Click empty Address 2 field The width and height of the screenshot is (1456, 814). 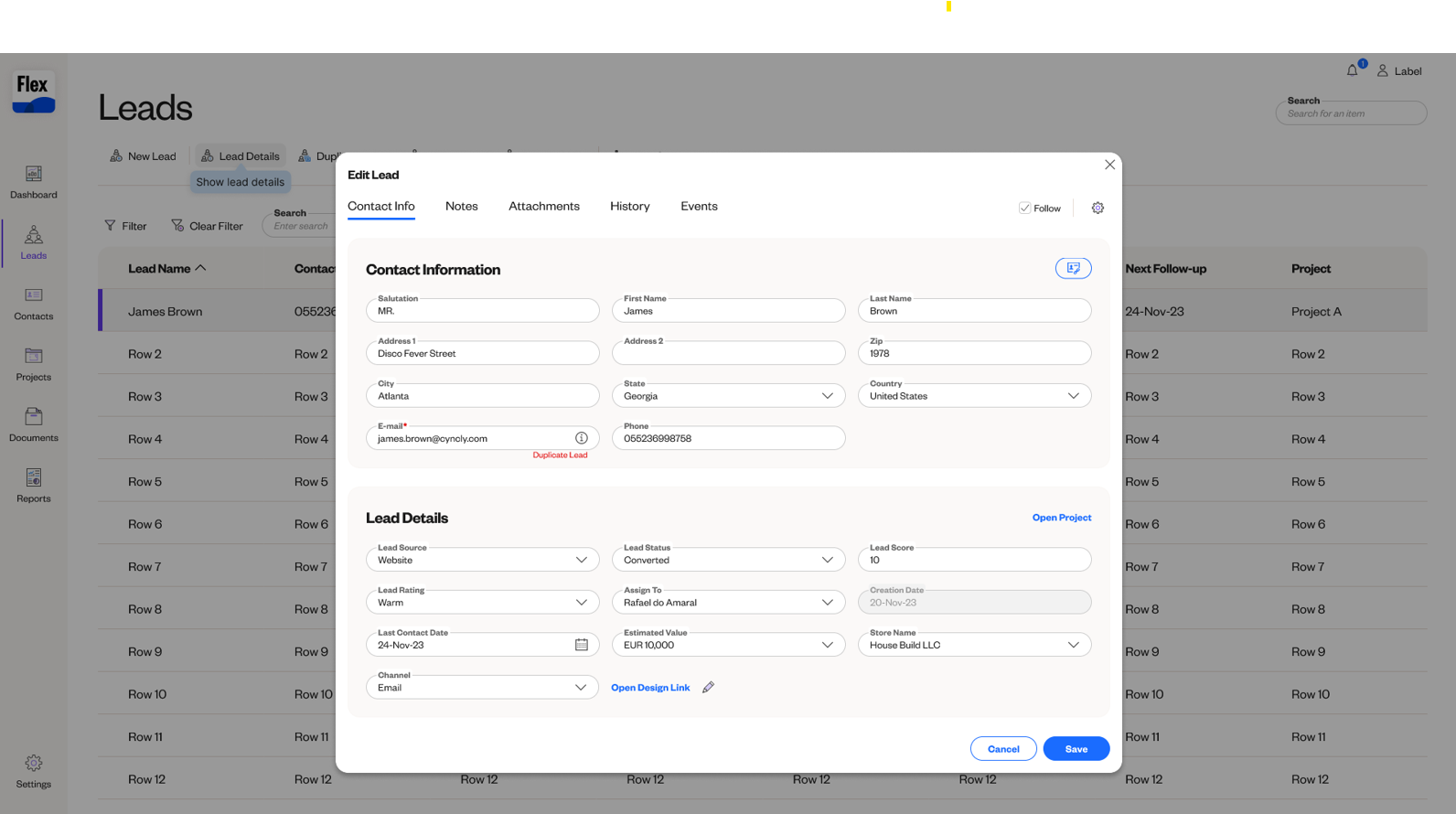pos(729,353)
